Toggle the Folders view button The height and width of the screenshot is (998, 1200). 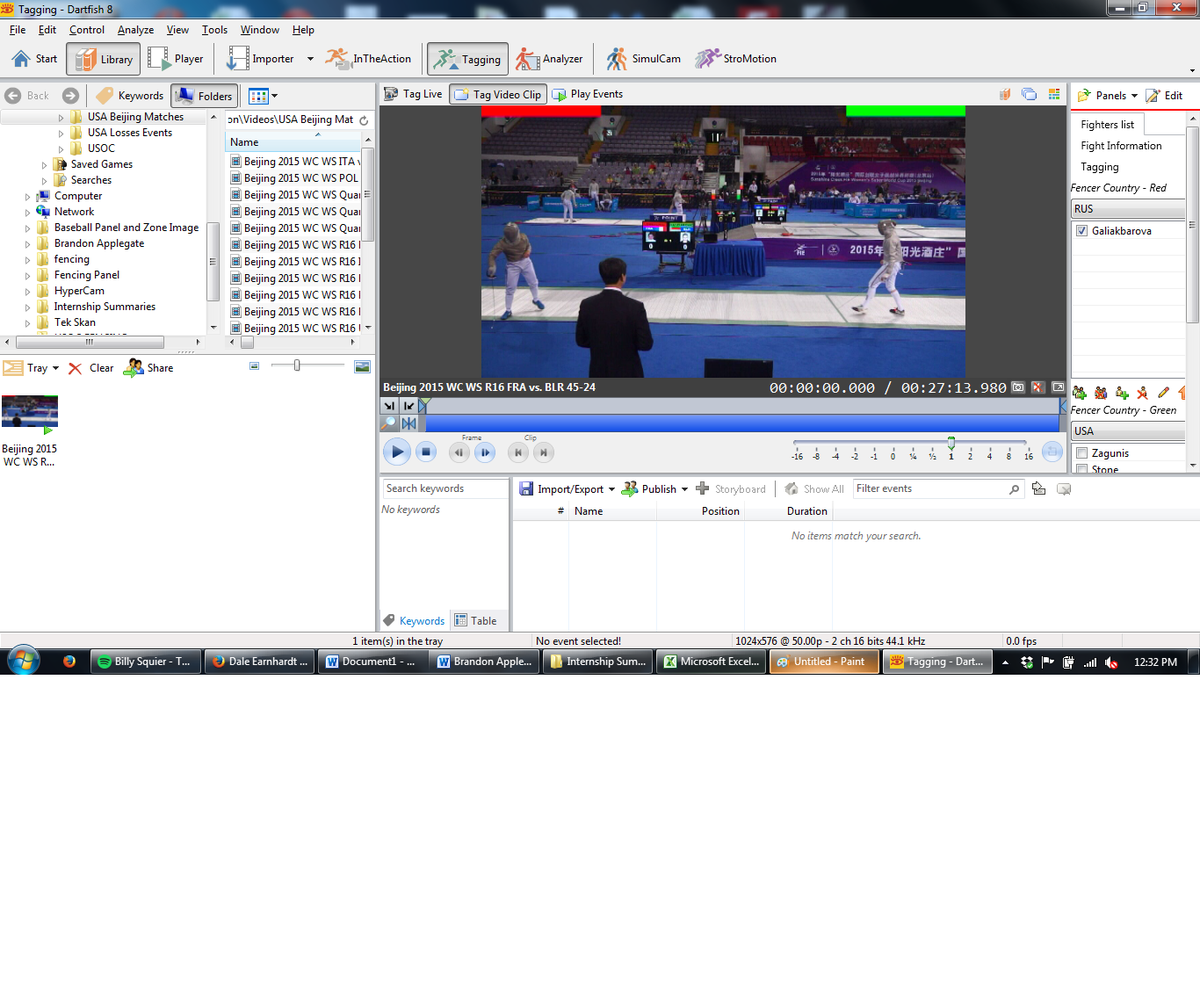click(x=205, y=96)
